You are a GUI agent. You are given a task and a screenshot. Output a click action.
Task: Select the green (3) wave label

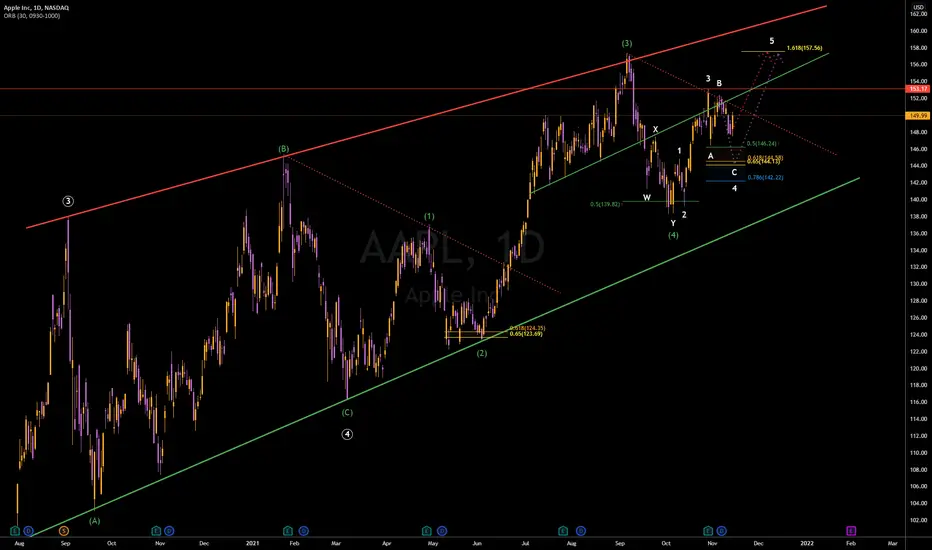627,43
